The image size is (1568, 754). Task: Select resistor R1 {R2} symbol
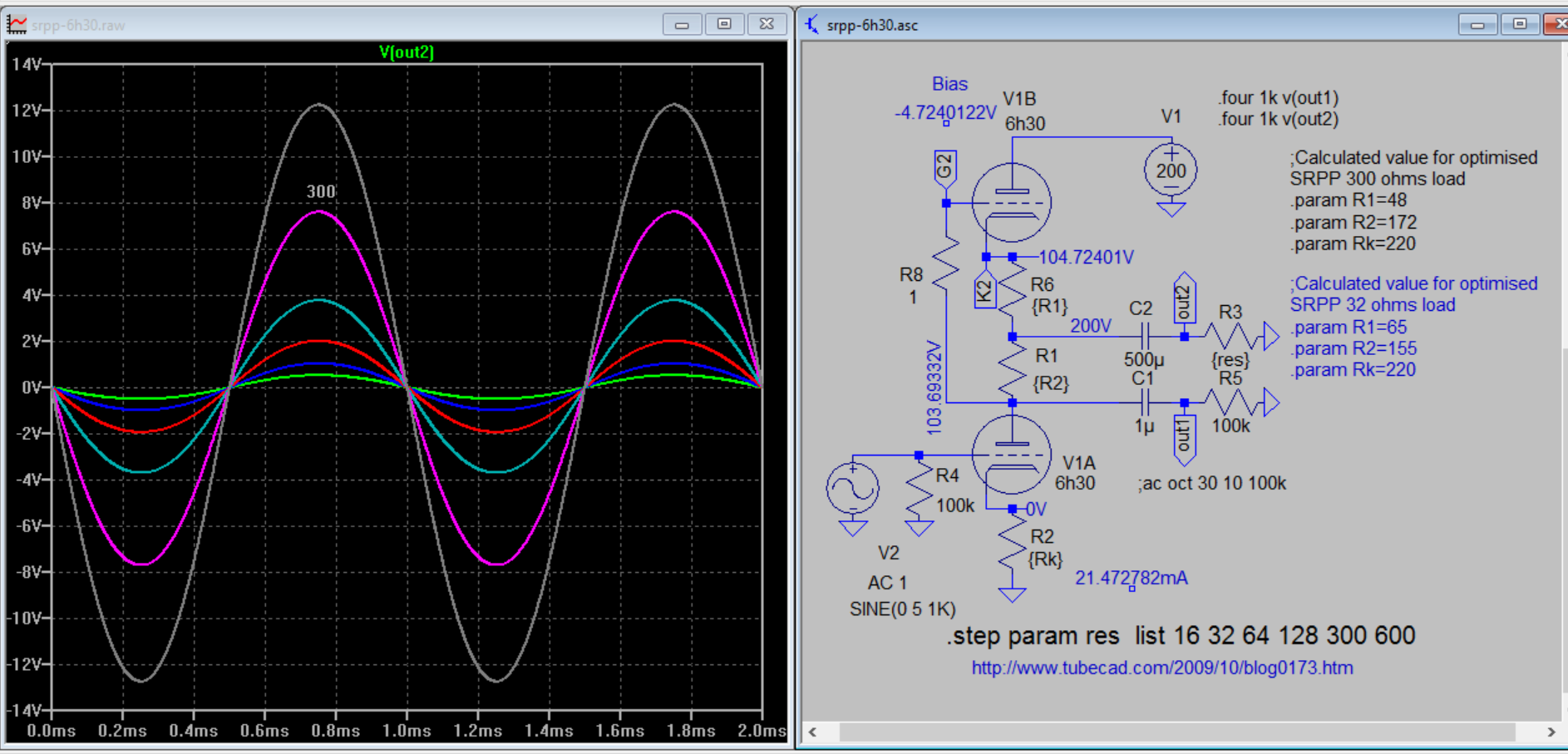pyautogui.click(x=1012, y=369)
